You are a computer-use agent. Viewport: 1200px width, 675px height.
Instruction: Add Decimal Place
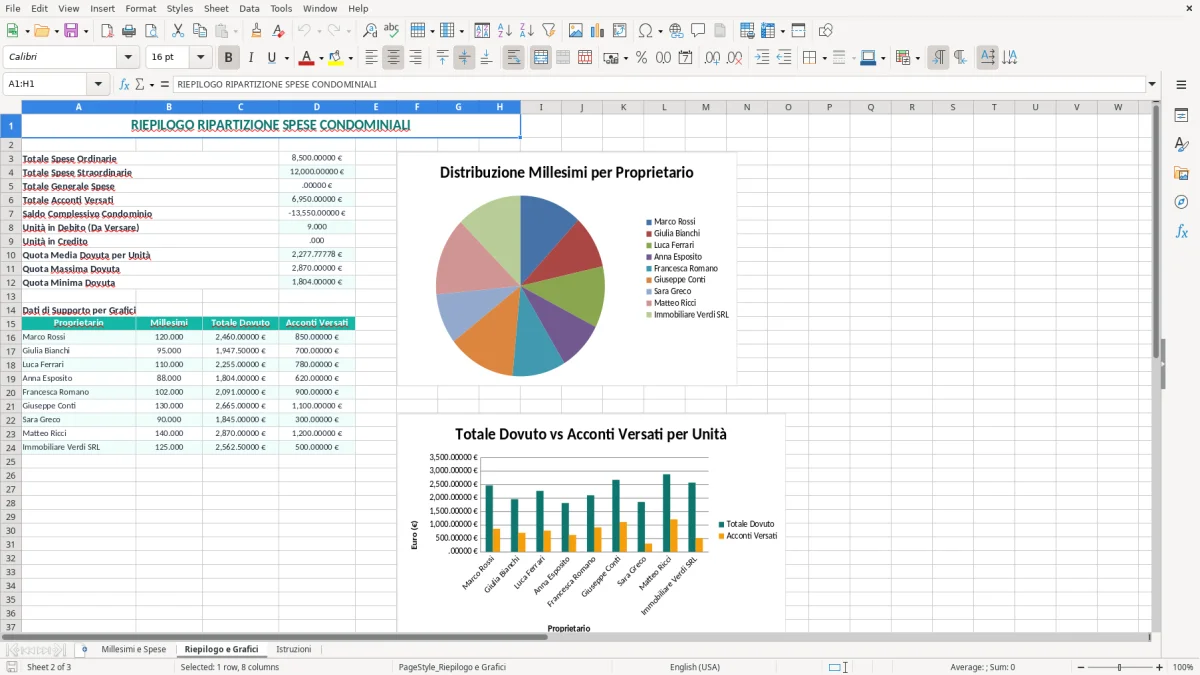(x=712, y=58)
